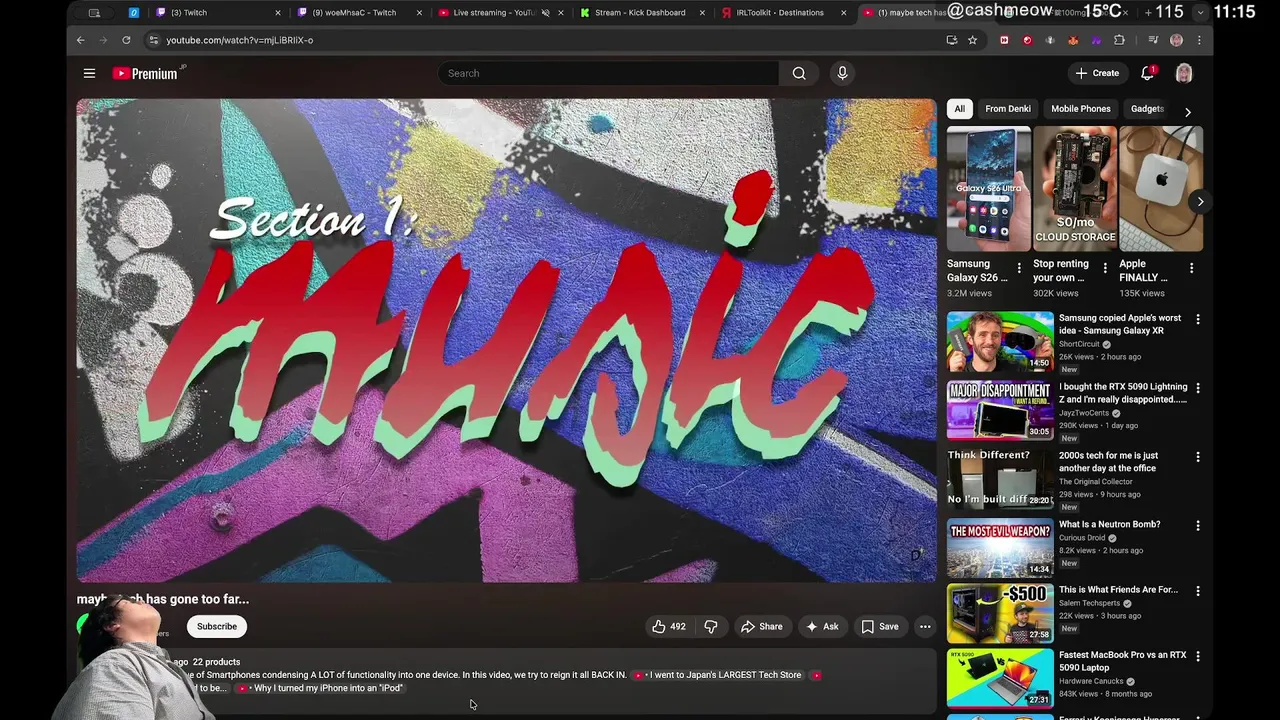Open options for 2000s tech for me video
The width and height of the screenshot is (1280, 720).
pyautogui.click(x=1198, y=457)
